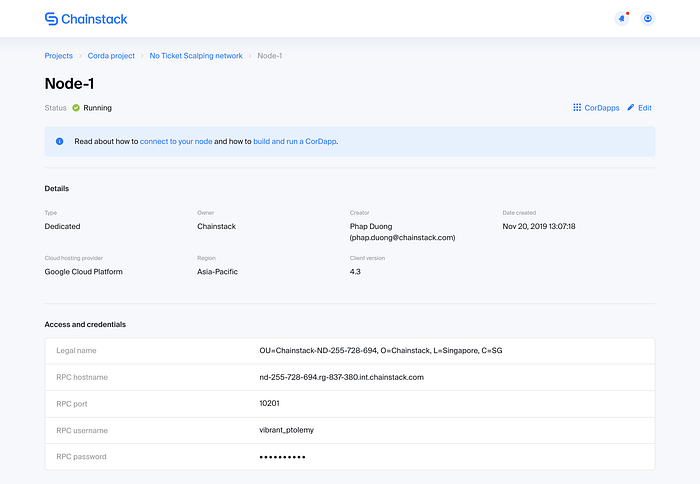
Task: Click the RPC username row label
Action: [82, 430]
